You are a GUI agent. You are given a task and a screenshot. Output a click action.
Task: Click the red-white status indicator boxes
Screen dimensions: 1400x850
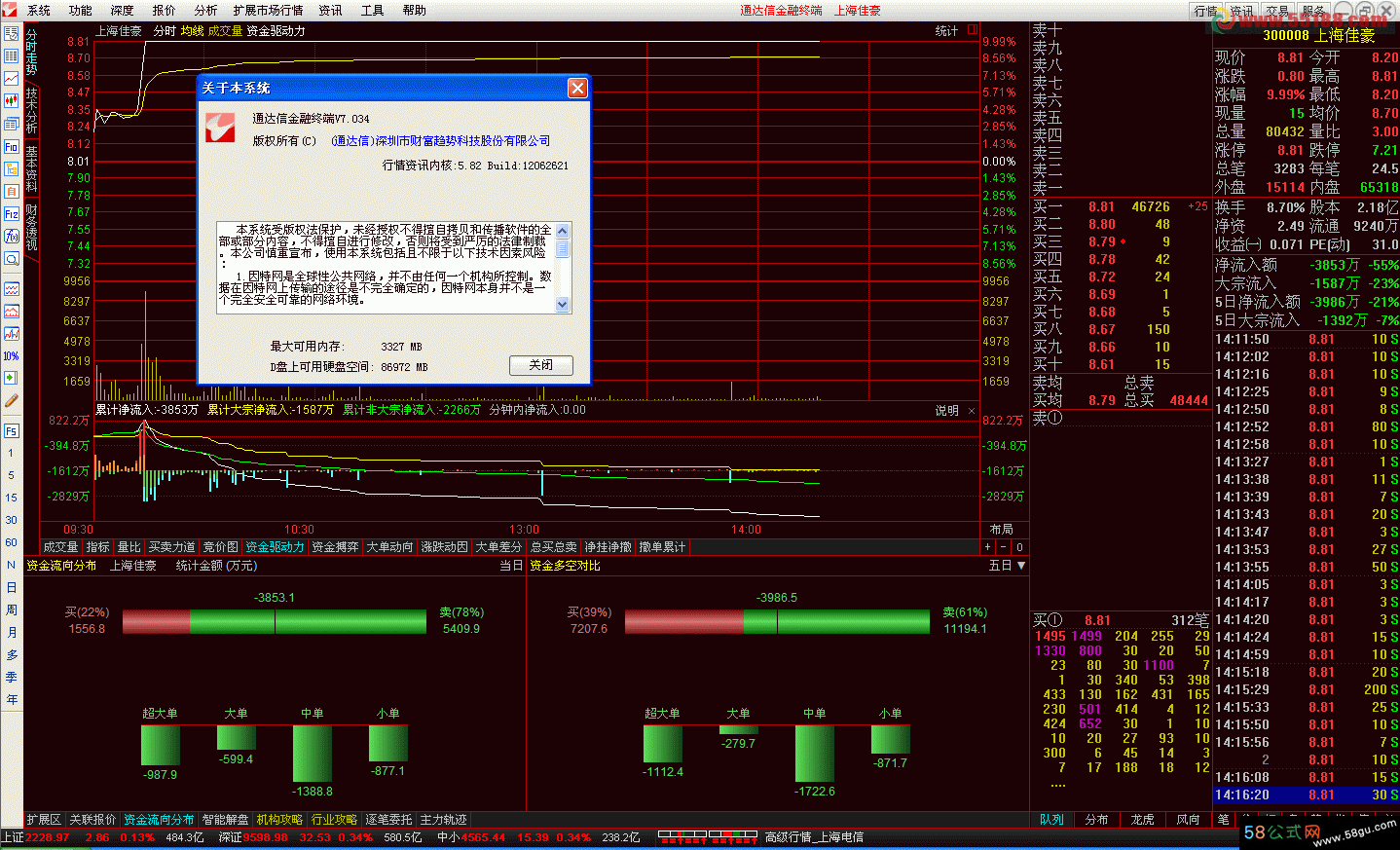[708, 836]
